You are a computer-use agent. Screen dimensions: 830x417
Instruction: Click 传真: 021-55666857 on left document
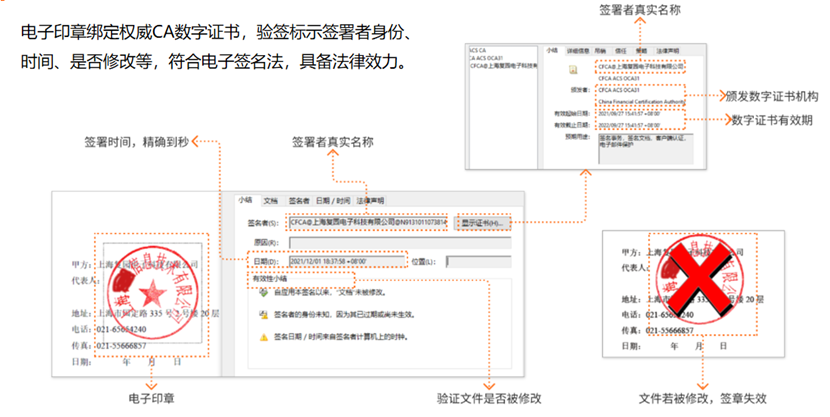(109, 346)
